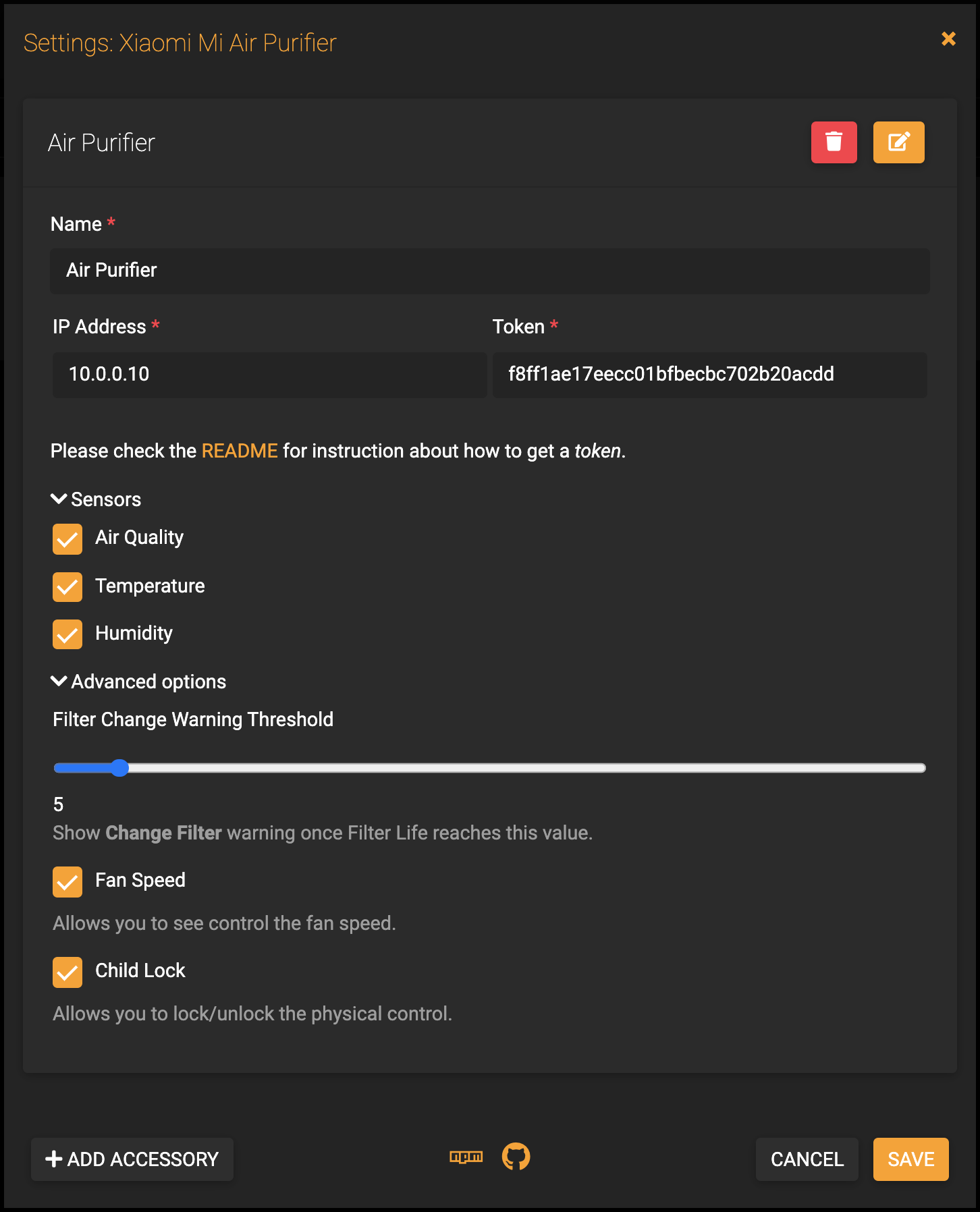Open the README link
The height and width of the screenshot is (1212, 980).
[x=240, y=451]
